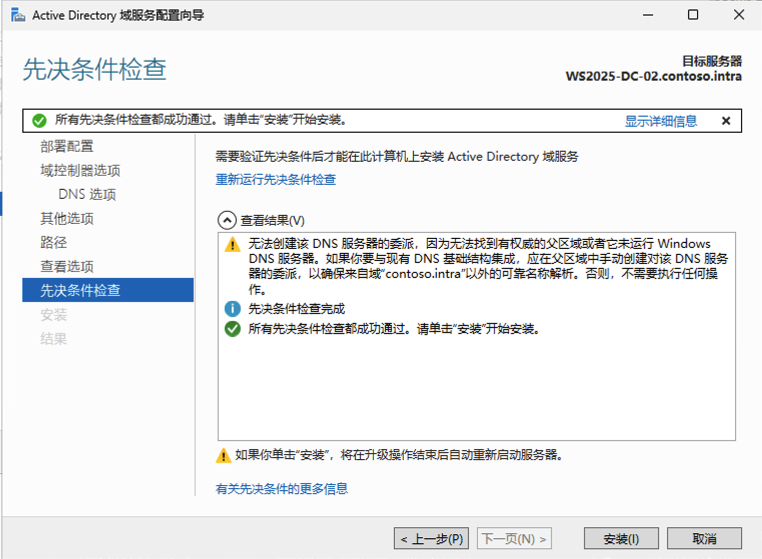Click the 下一页(N) next button
The width and height of the screenshot is (762, 559).
tap(514, 538)
